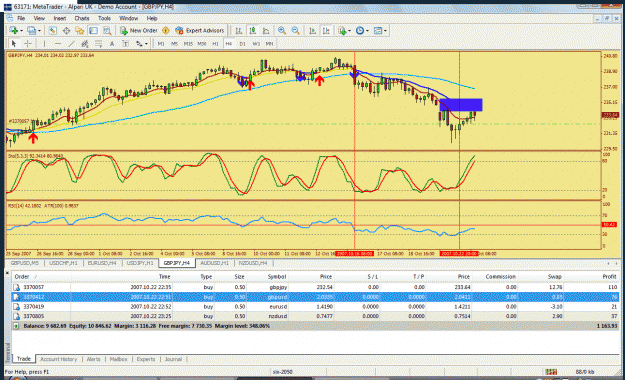Image resolution: width=625 pixels, height=380 pixels.
Task: Select the Fibonacci Retracement tool
Action: tap(98, 43)
